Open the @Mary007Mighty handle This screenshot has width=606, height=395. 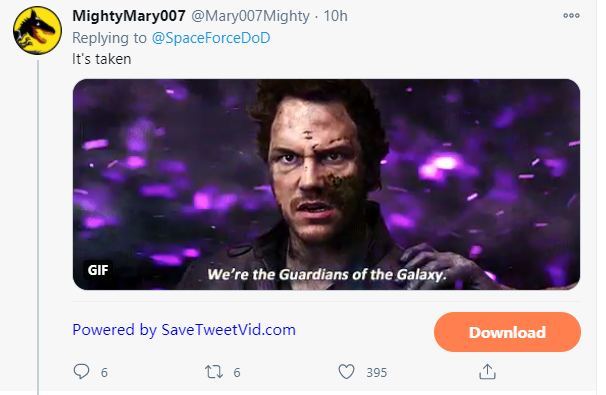(x=250, y=16)
